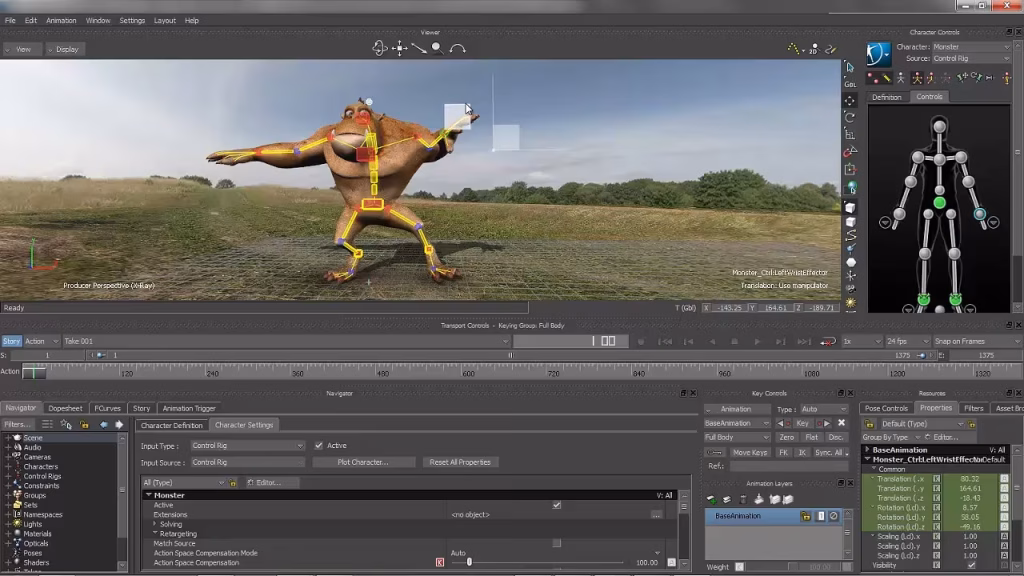Click the pan camera icon in the viewer toolbar
Image resolution: width=1024 pixels, height=576 pixels.
(399, 46)
